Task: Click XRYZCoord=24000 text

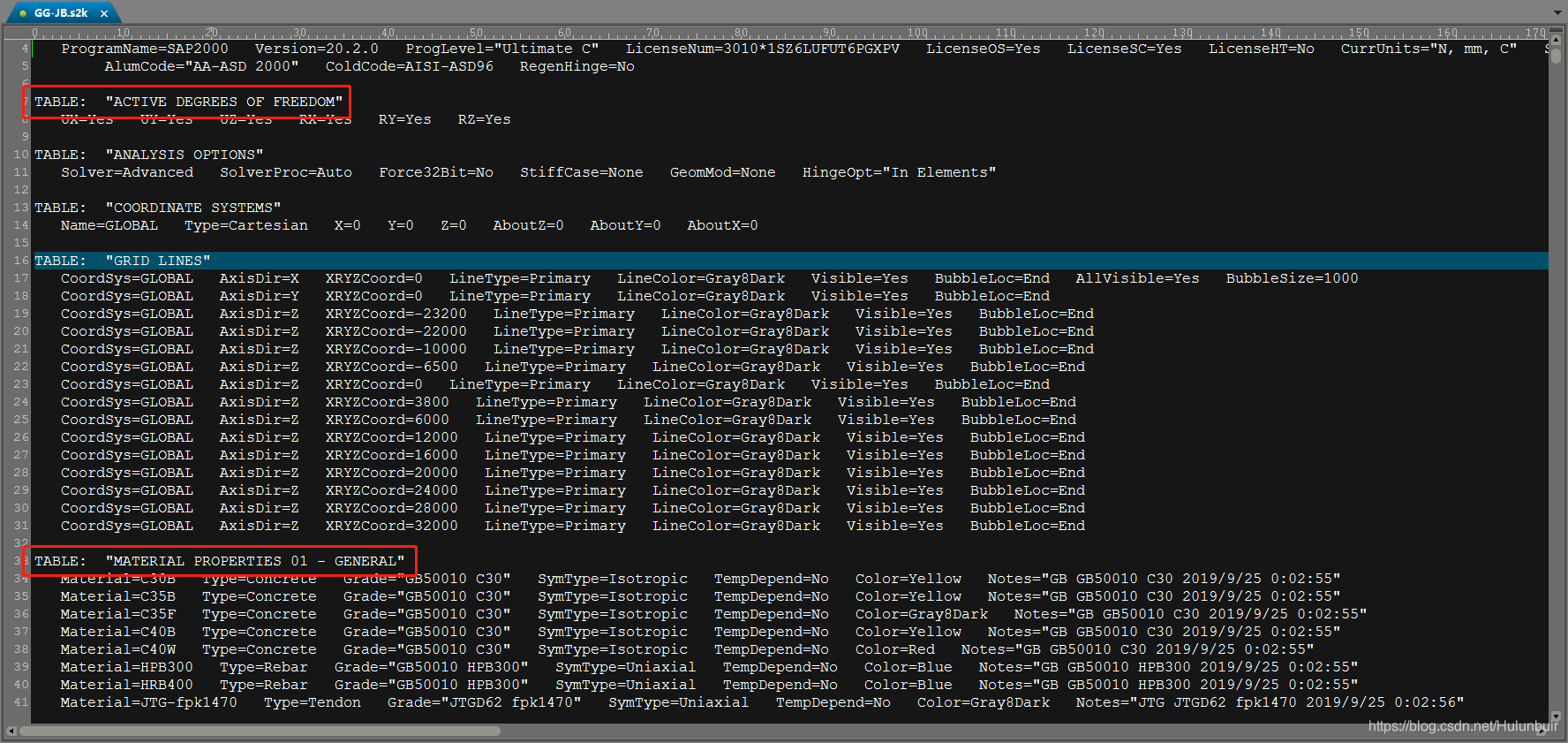Action: tap(392, 490)
